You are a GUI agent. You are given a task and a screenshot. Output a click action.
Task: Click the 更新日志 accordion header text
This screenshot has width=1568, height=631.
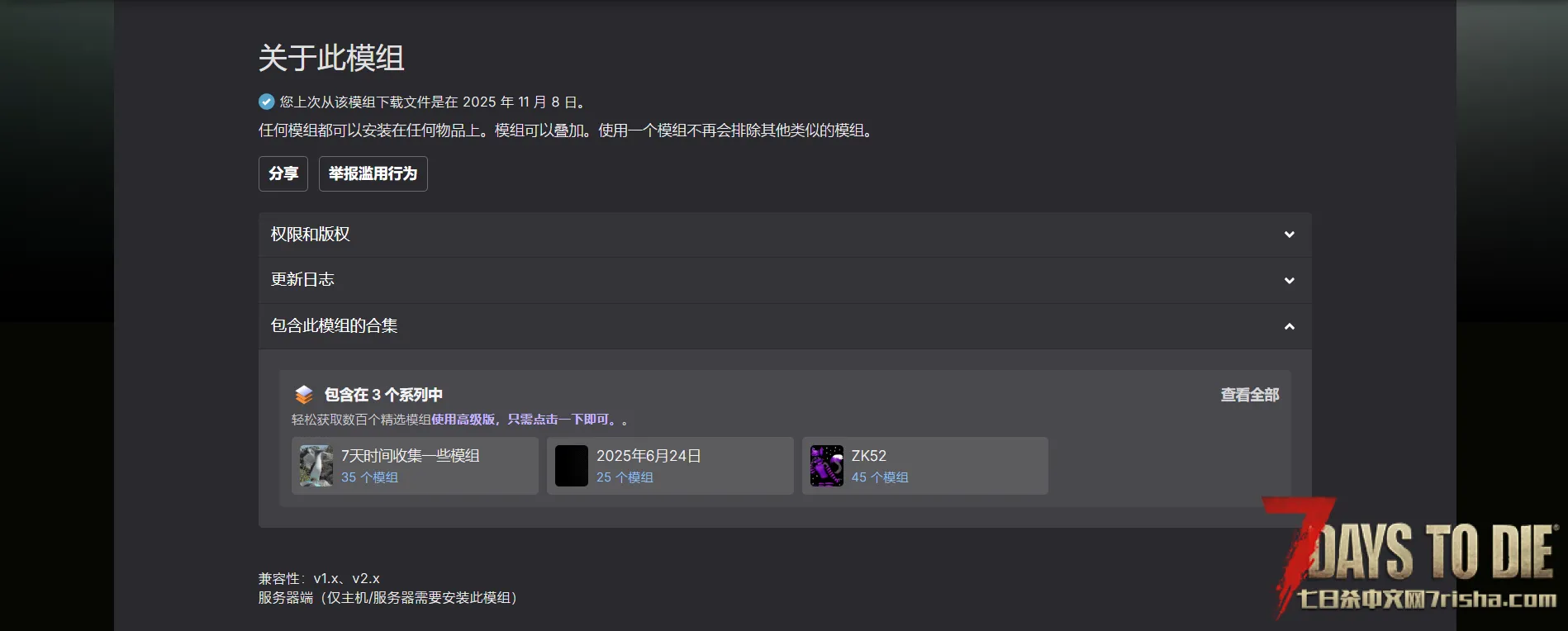click(x=302, y=280)
